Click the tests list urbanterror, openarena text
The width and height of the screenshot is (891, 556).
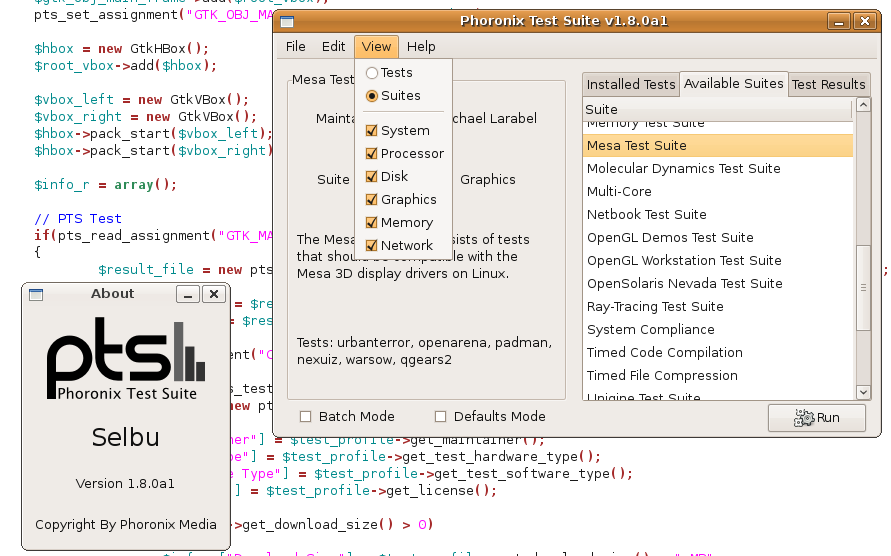pos(424,351)
